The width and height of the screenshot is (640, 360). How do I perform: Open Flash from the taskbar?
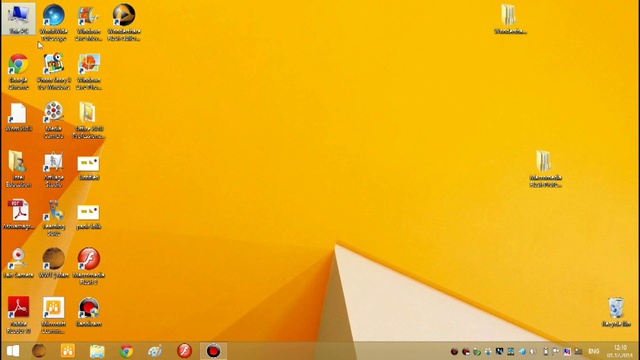pyautogui.click(x=184, y=351)
